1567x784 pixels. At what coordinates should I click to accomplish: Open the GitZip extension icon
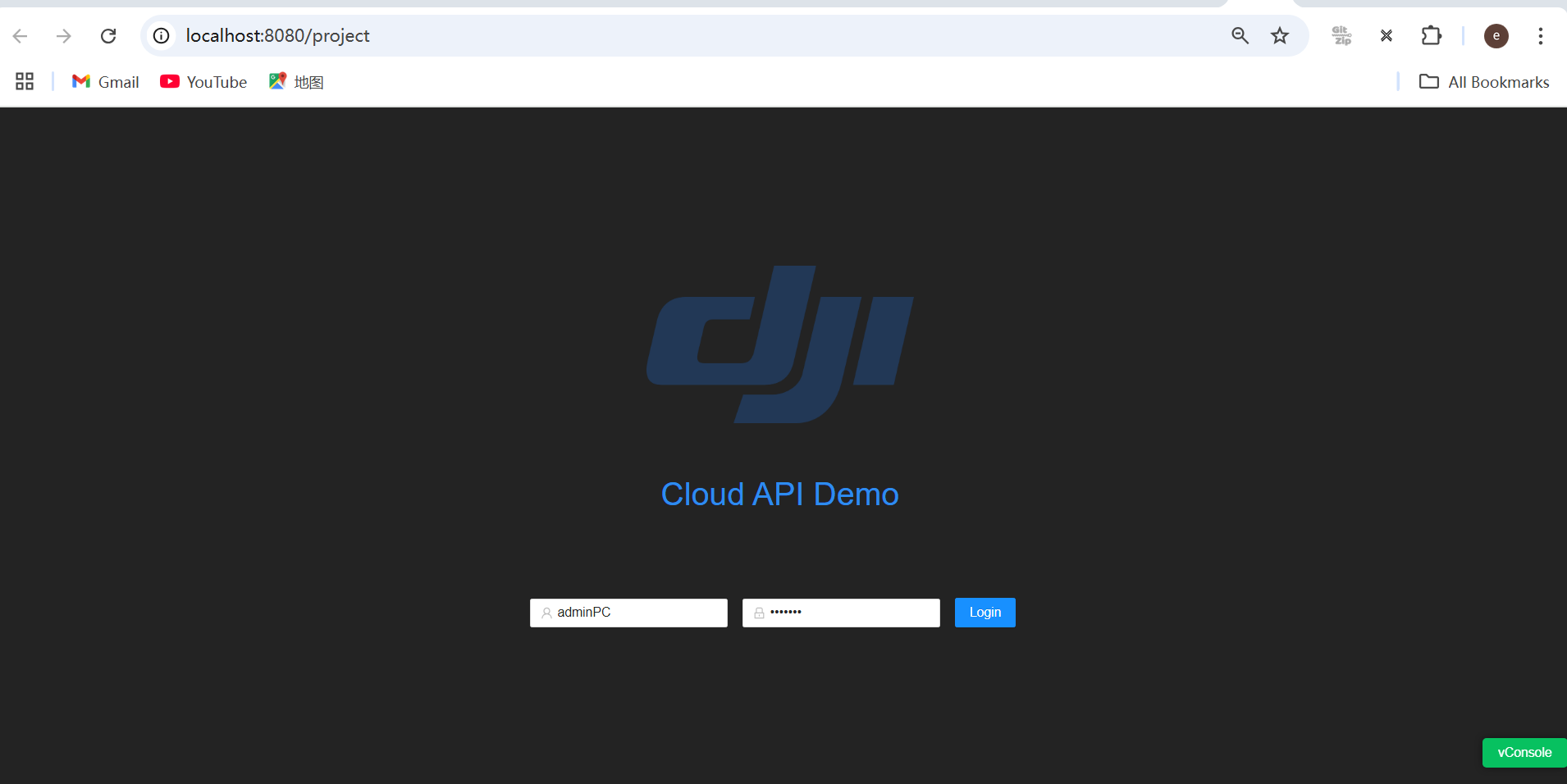click(1341, 36)
